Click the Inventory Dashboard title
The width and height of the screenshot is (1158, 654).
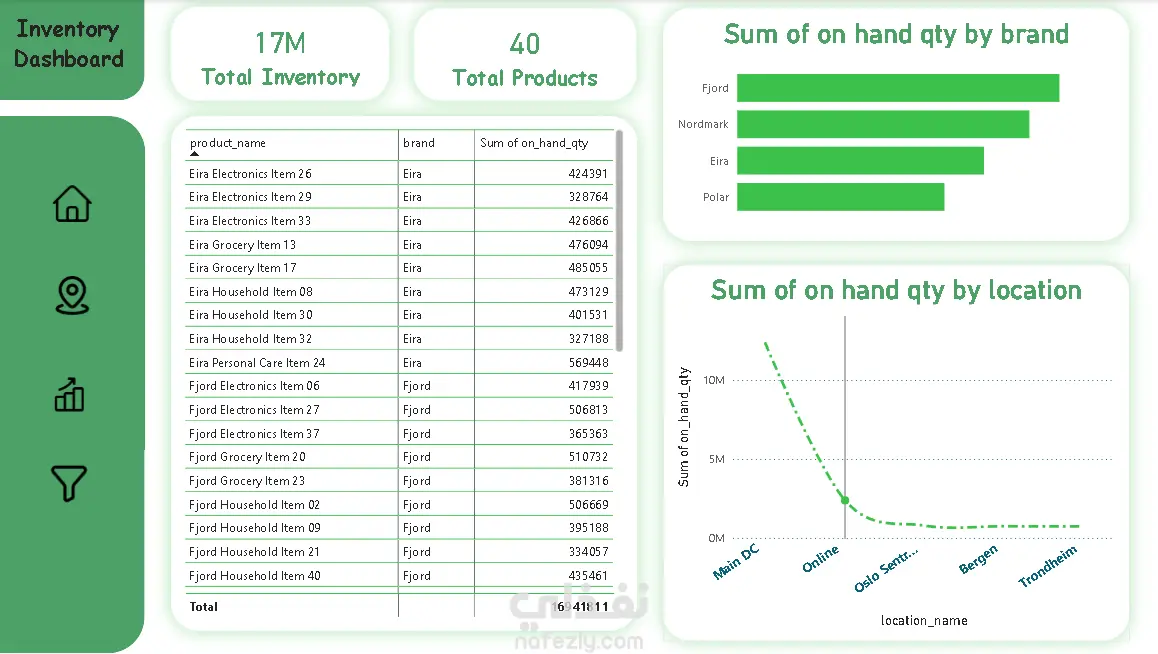tap(69, 44)
